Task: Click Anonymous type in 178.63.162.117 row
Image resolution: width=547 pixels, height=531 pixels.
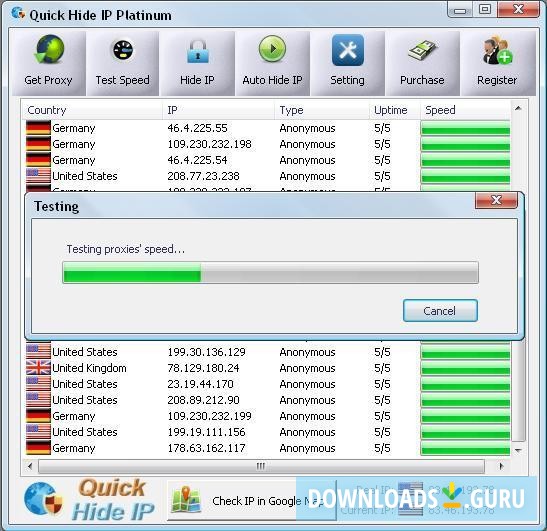Action: click(x=307, y=448)
